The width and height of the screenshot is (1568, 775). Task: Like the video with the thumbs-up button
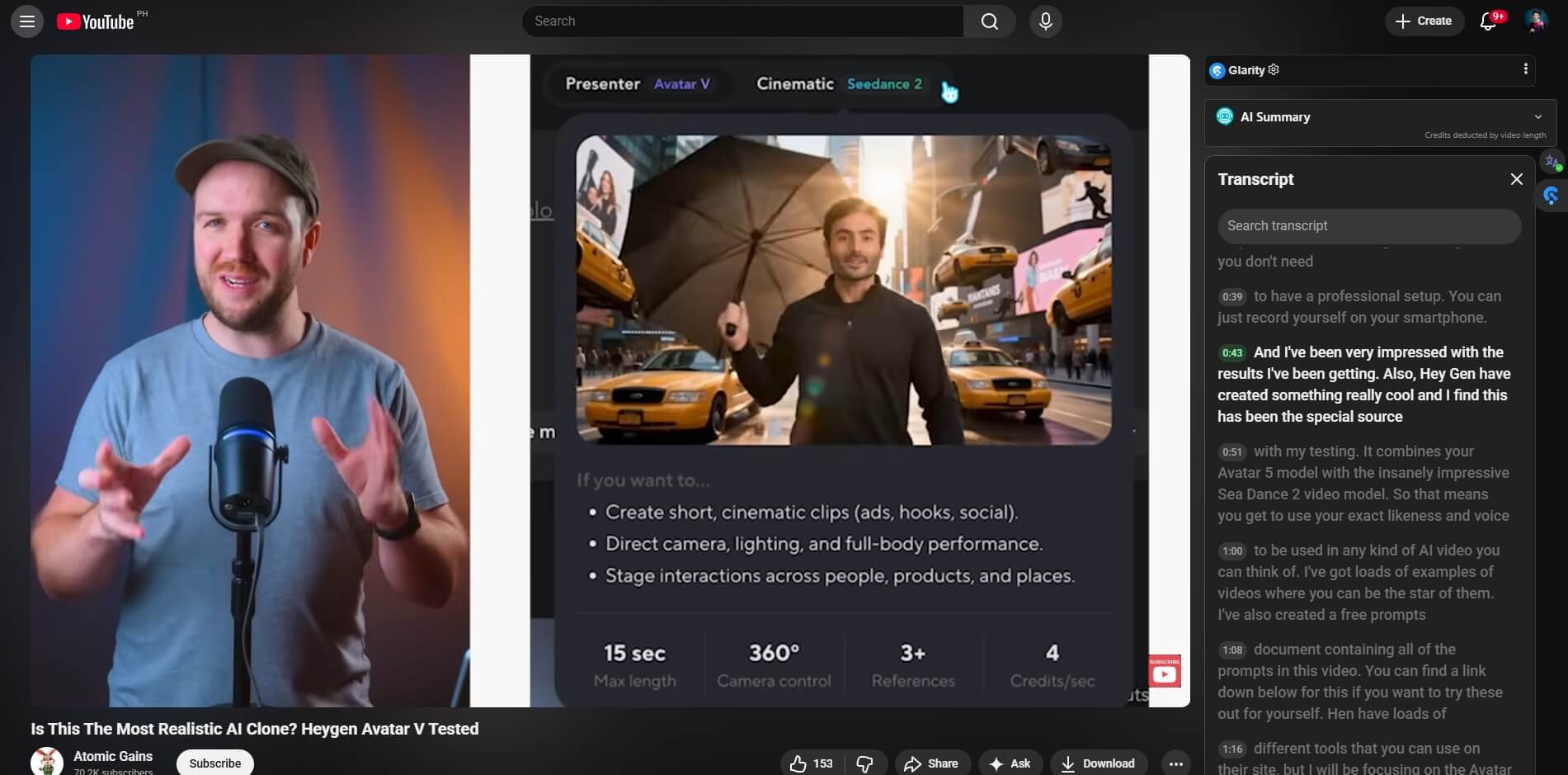812,763
